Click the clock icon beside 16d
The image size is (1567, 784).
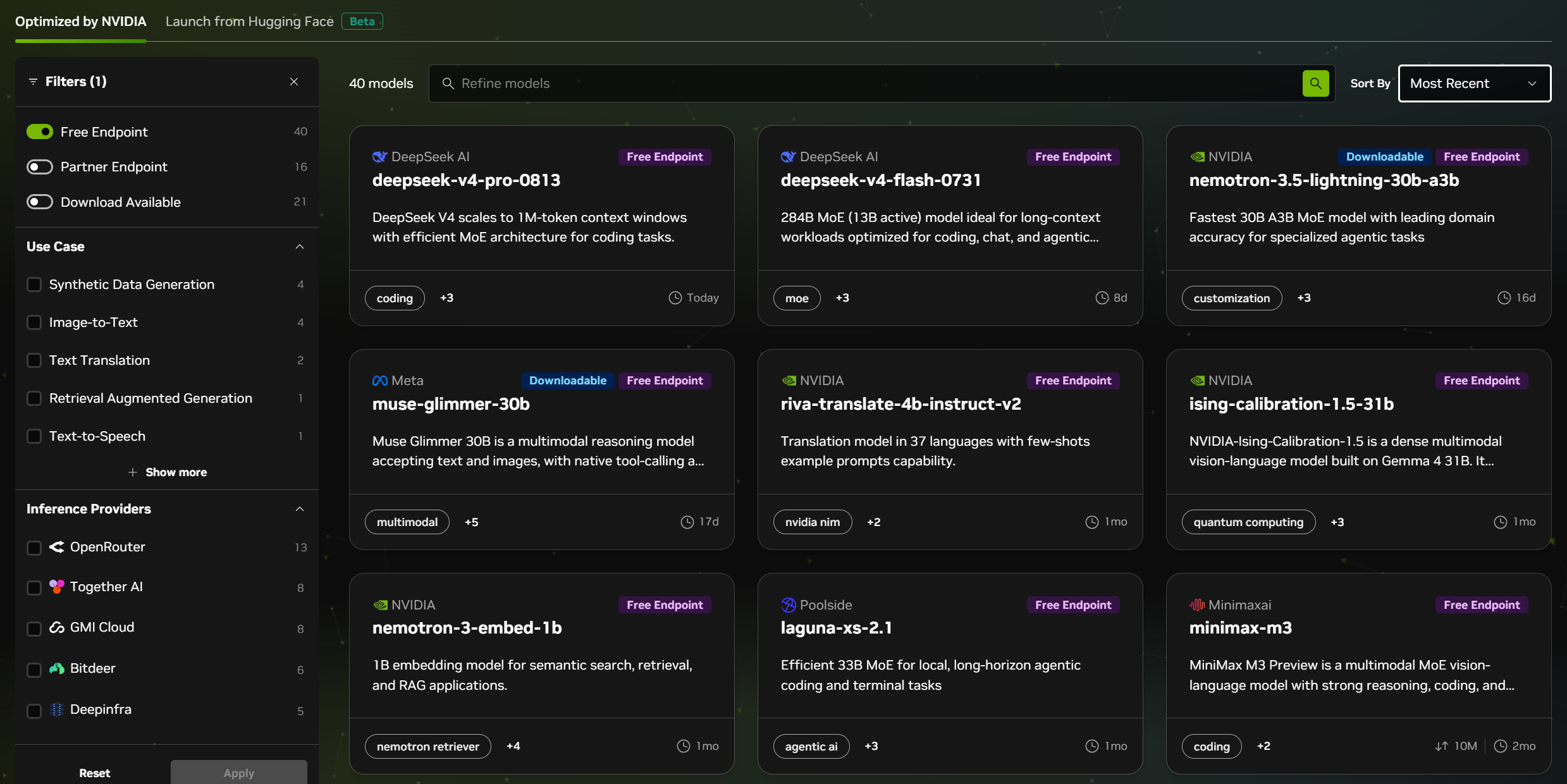tap(1504, 298)
